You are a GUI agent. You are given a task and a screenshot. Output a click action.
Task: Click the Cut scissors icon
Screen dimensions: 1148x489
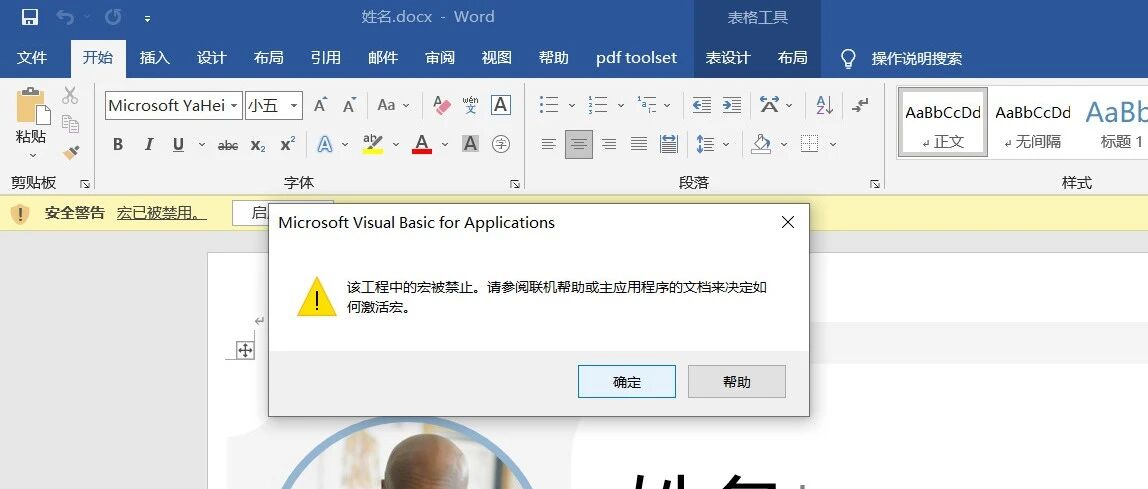(x=70, y=95)
